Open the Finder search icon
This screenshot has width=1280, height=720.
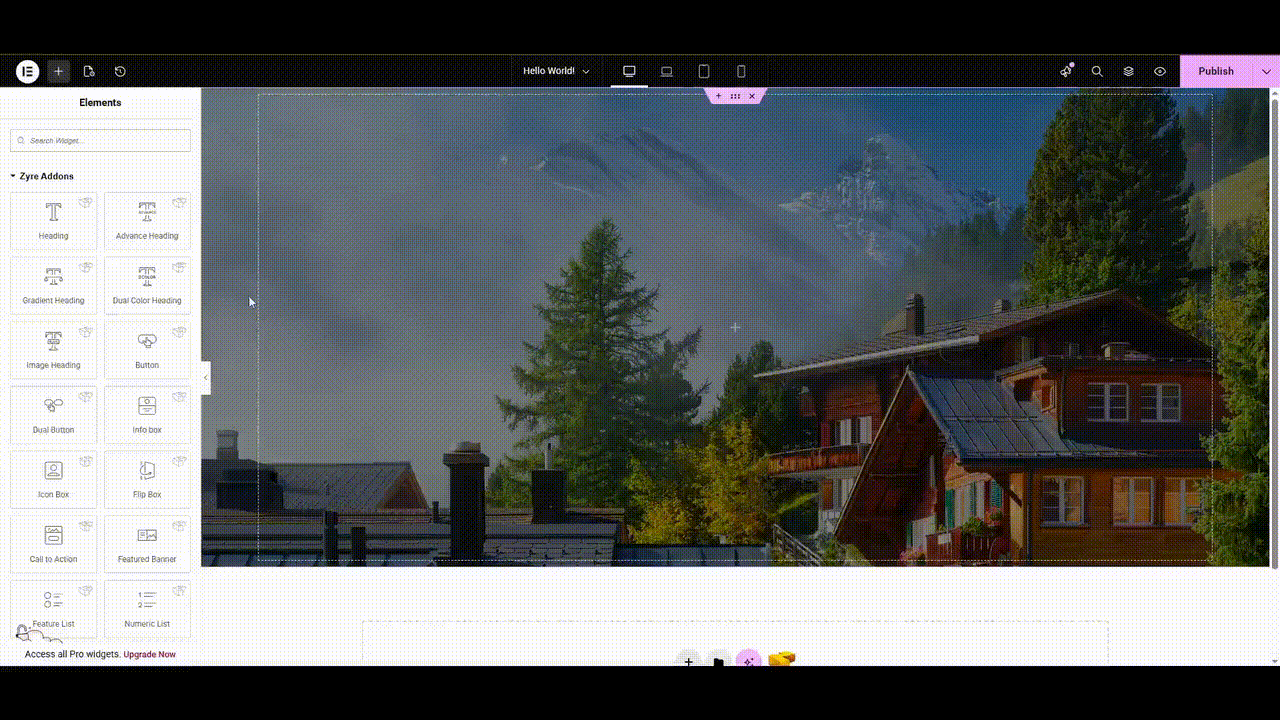coord(1097,71)
